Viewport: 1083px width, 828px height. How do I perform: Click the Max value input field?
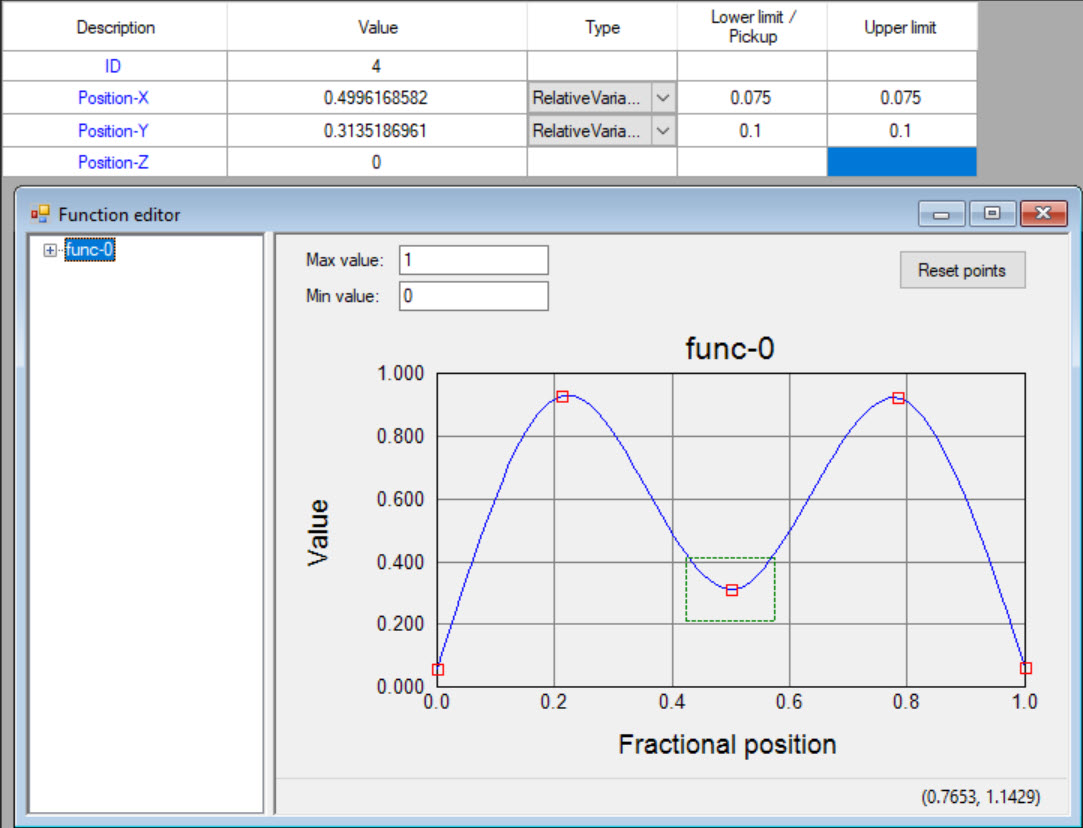(x=473, y=260)
